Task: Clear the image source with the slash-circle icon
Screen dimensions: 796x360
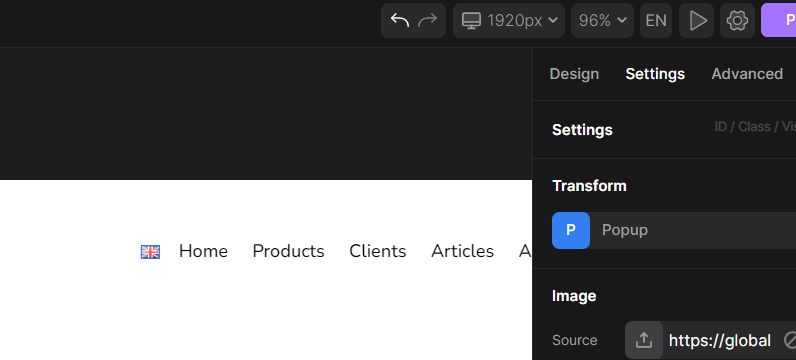Action: tap(790, 340)
